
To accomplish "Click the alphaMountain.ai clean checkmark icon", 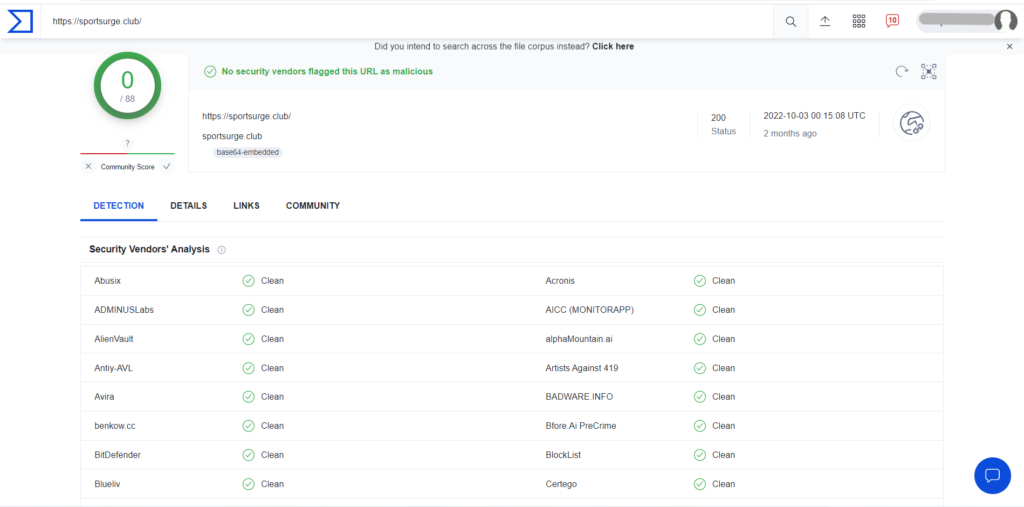I will coord(699,339).
